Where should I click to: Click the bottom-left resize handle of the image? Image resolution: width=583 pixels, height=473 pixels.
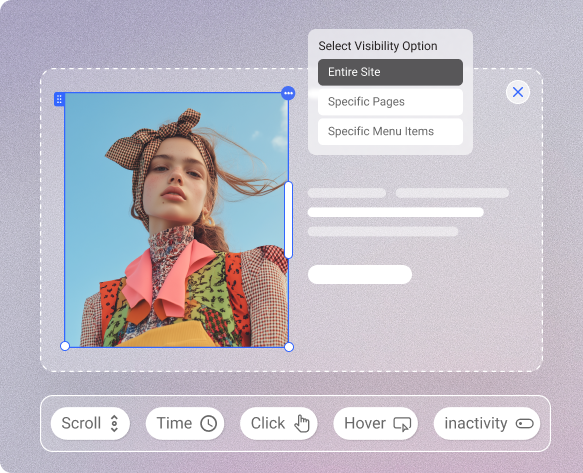tap(65, 346)
